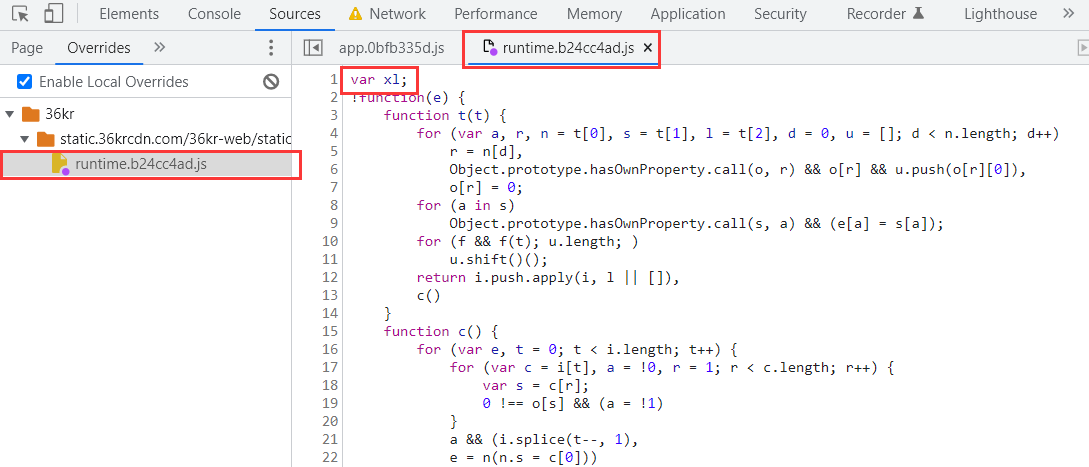1089x467 pixels.
Task: Click line number 15 in the gutter
Action: click(x=332, y=331)
